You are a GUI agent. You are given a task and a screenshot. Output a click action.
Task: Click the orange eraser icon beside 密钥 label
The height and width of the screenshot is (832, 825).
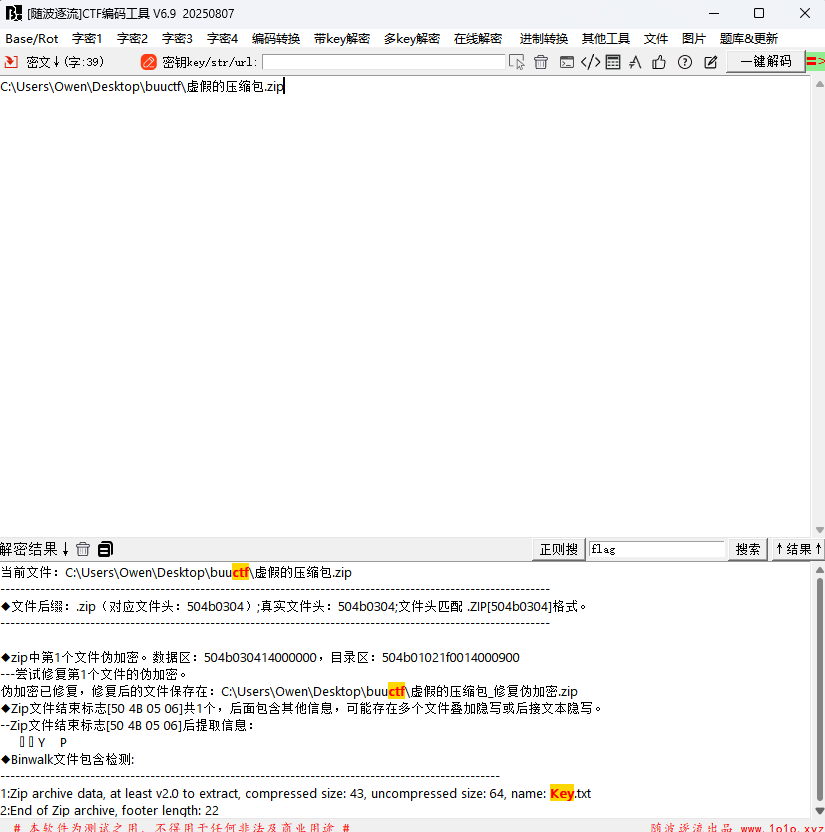click(x=149, y=62)
